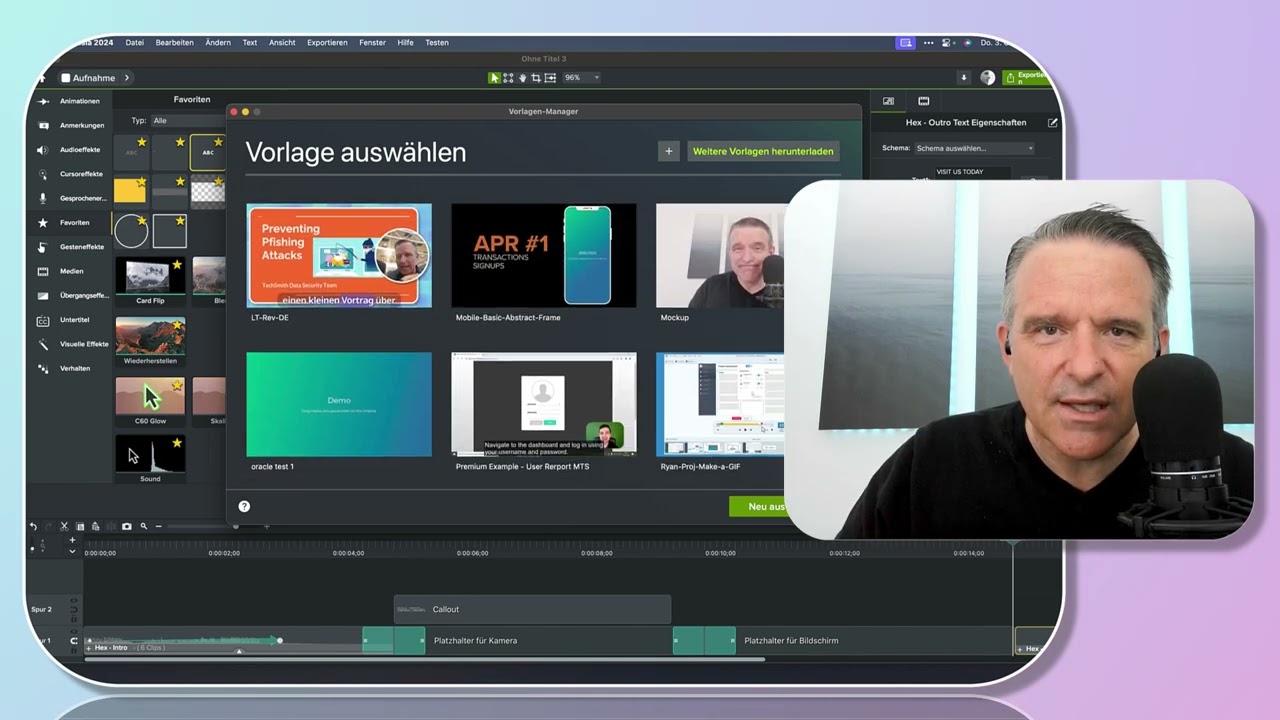Open the Übergangseffekte transitions panel

pos(72,295)
